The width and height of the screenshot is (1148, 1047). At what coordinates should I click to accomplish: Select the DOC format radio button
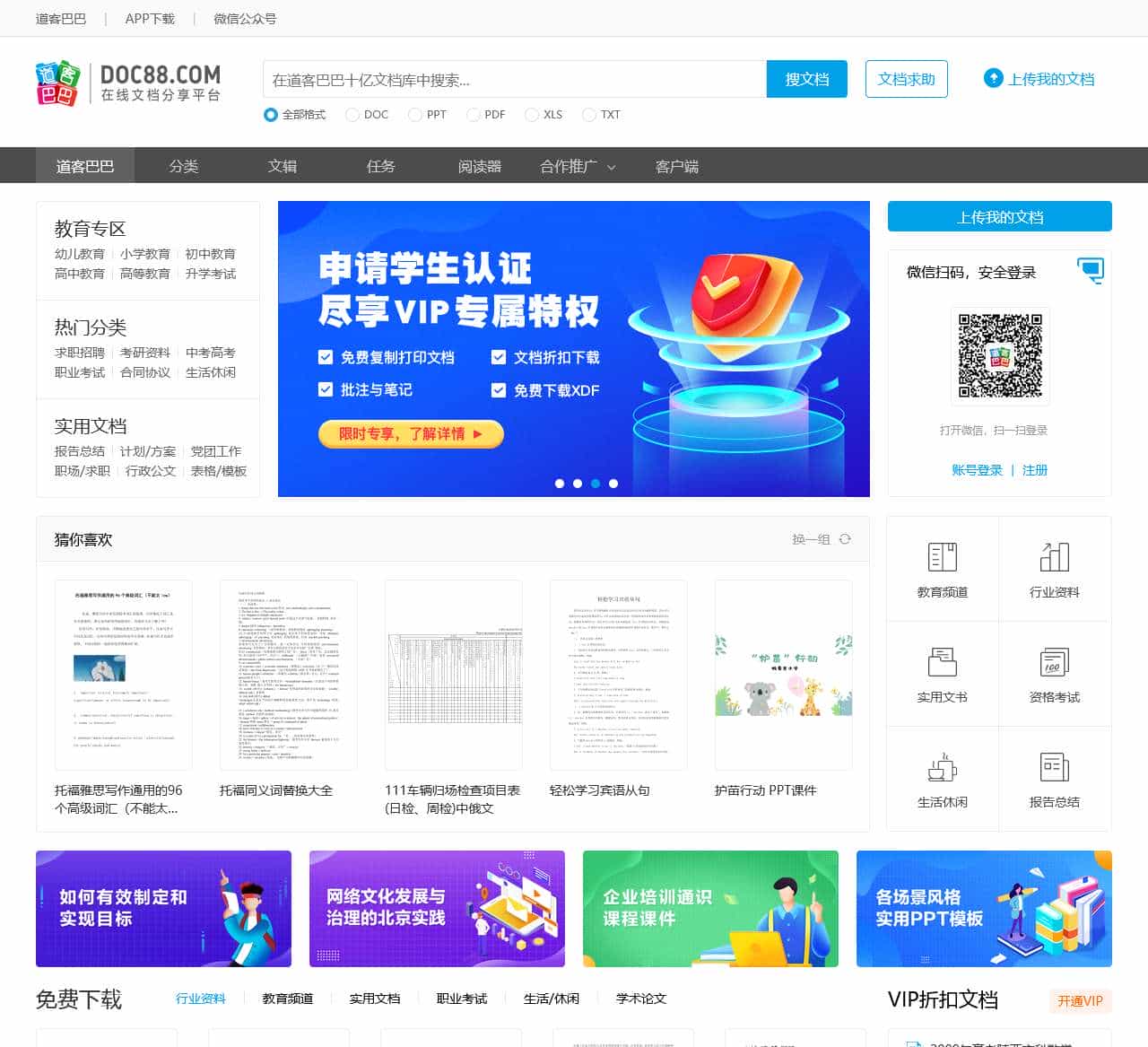352,115
